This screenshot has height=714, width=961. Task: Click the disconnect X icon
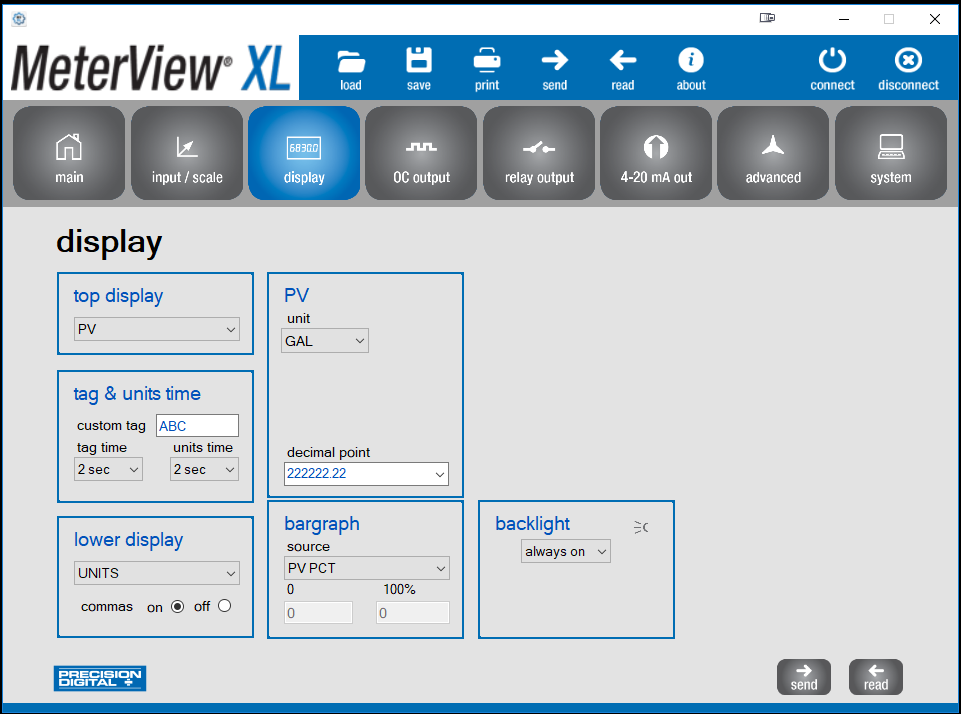[908, 60]
